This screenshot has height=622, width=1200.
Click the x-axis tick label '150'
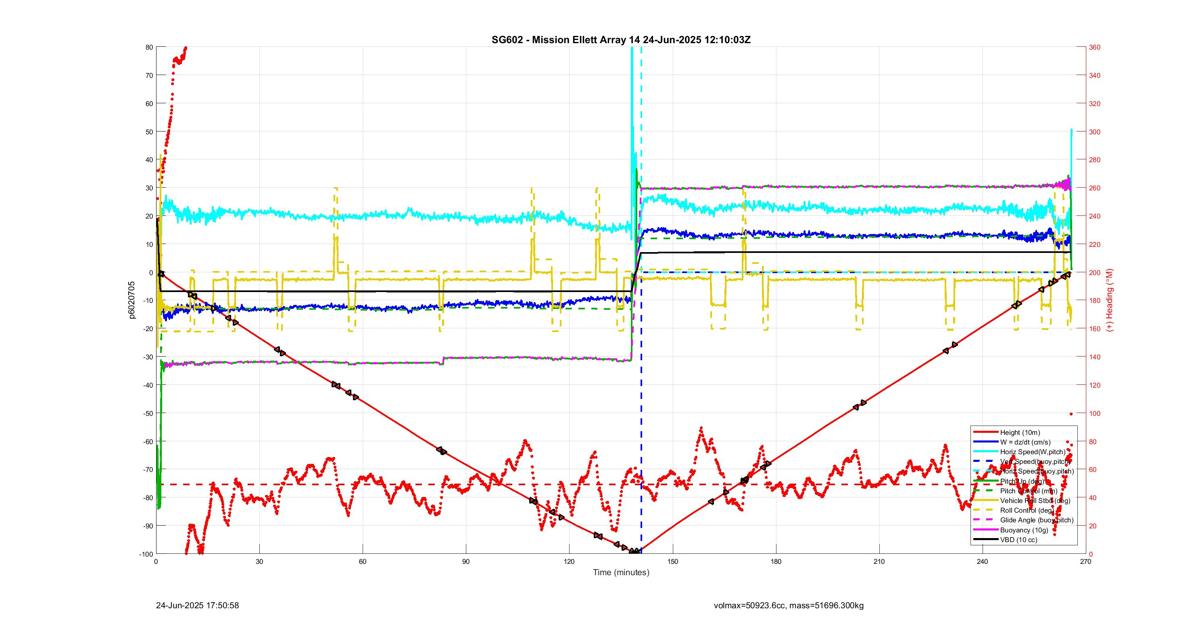tap(672, 562)
